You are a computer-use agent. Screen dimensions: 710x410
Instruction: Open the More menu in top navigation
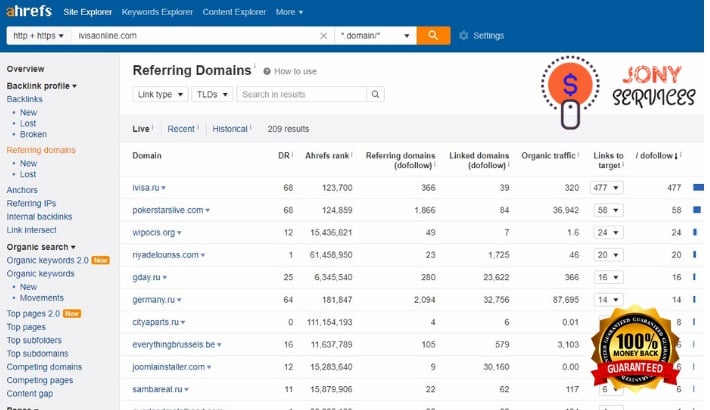(x=289, y=12)
